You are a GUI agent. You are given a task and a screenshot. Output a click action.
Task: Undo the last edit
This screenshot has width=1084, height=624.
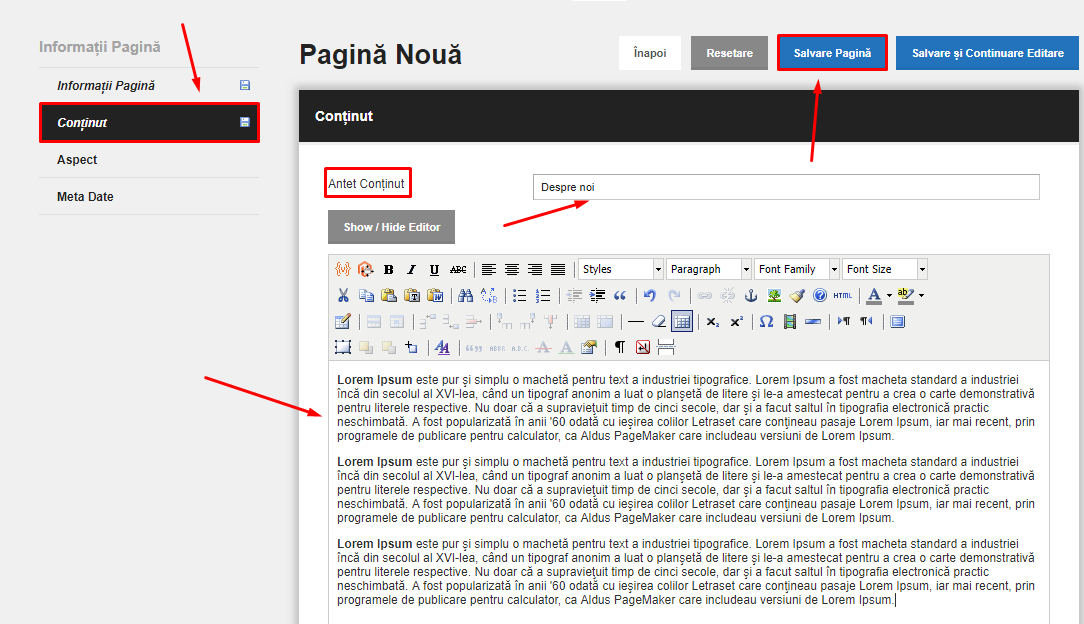tap(650, 296)
